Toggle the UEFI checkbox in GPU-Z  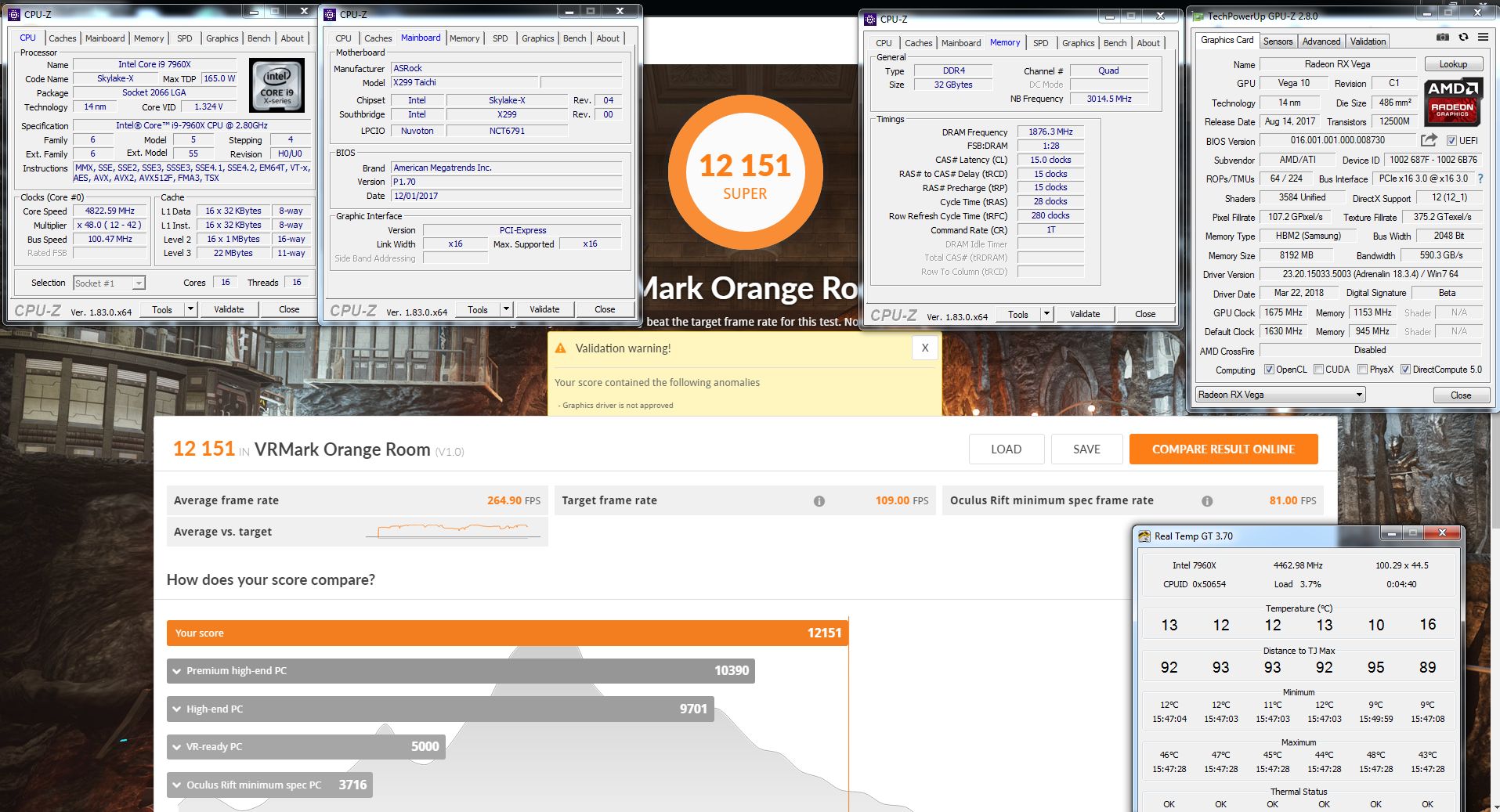1451,141
